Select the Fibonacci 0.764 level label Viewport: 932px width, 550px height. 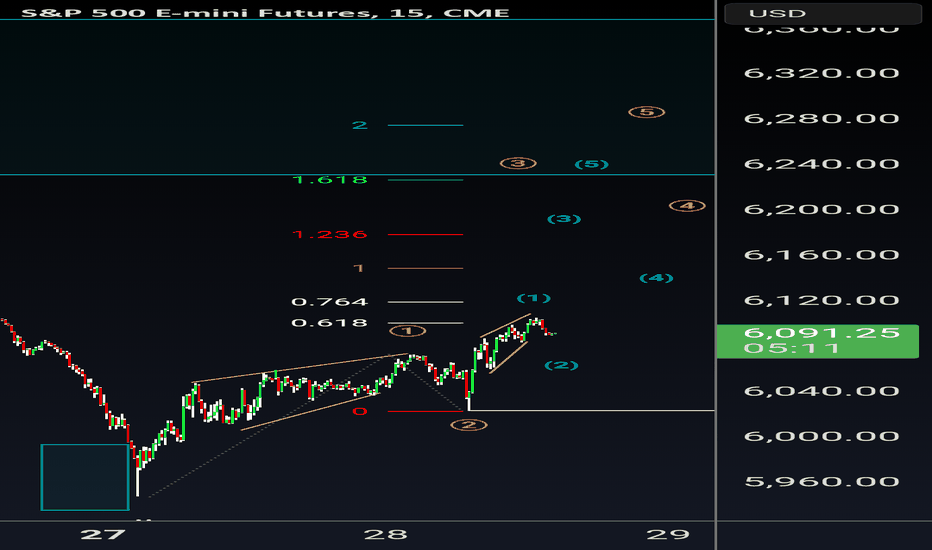coord(330,302)
